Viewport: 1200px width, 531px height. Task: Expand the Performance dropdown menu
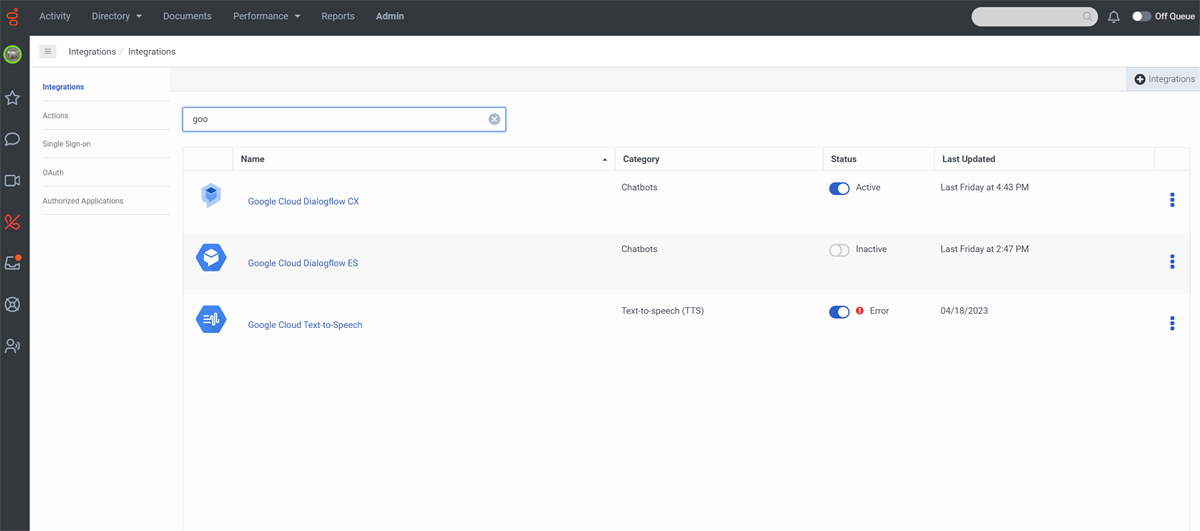(267, 17)
